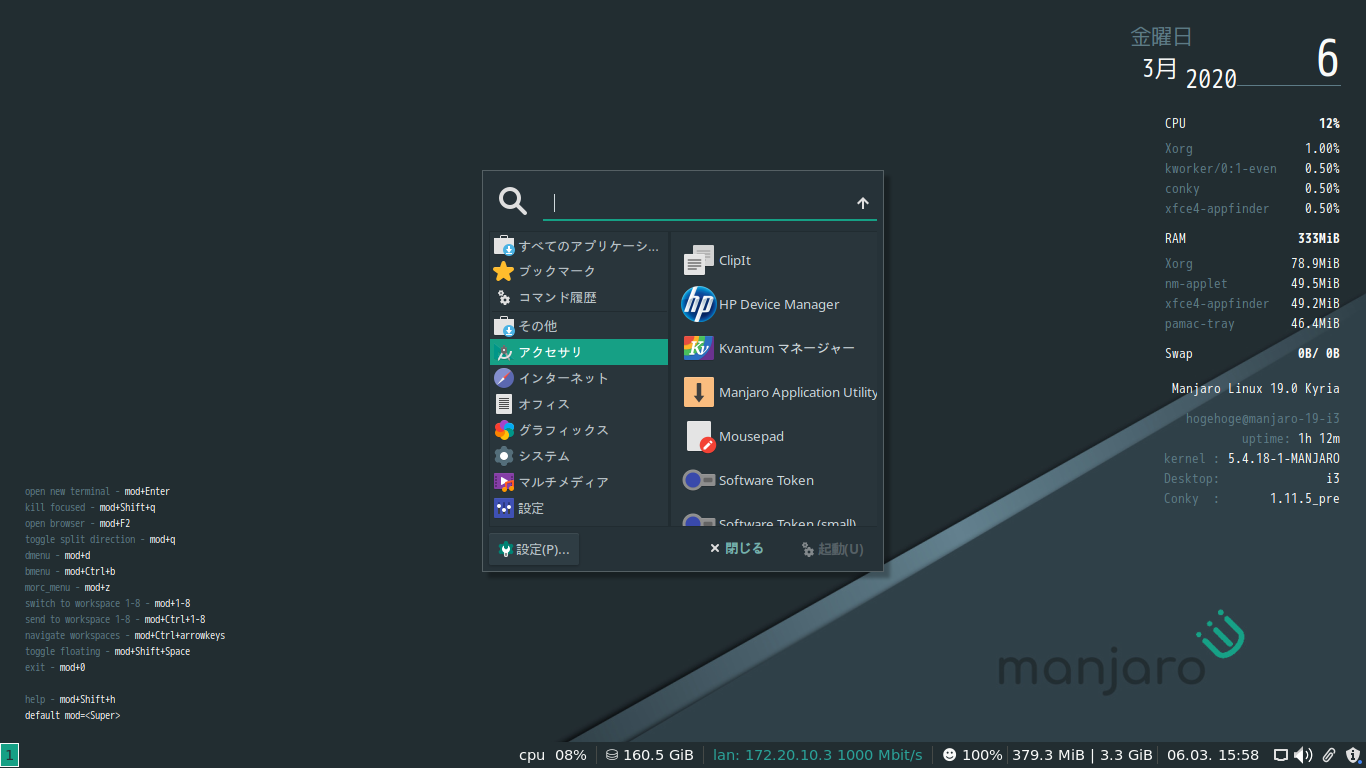This screenshot has height=768, width=1366.
Task: Open Kvantum マネージャー
Action: tap(775, 348)
